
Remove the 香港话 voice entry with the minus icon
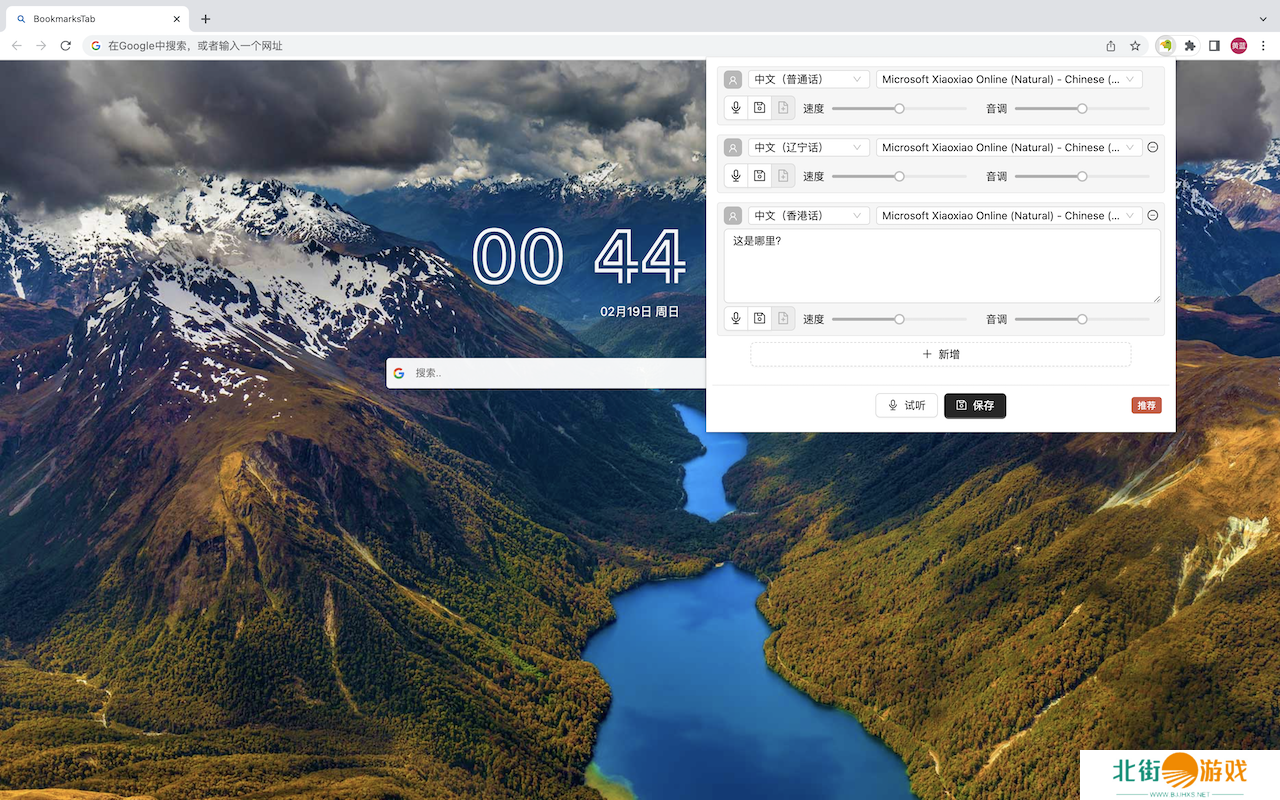(x=1152, y=215)
